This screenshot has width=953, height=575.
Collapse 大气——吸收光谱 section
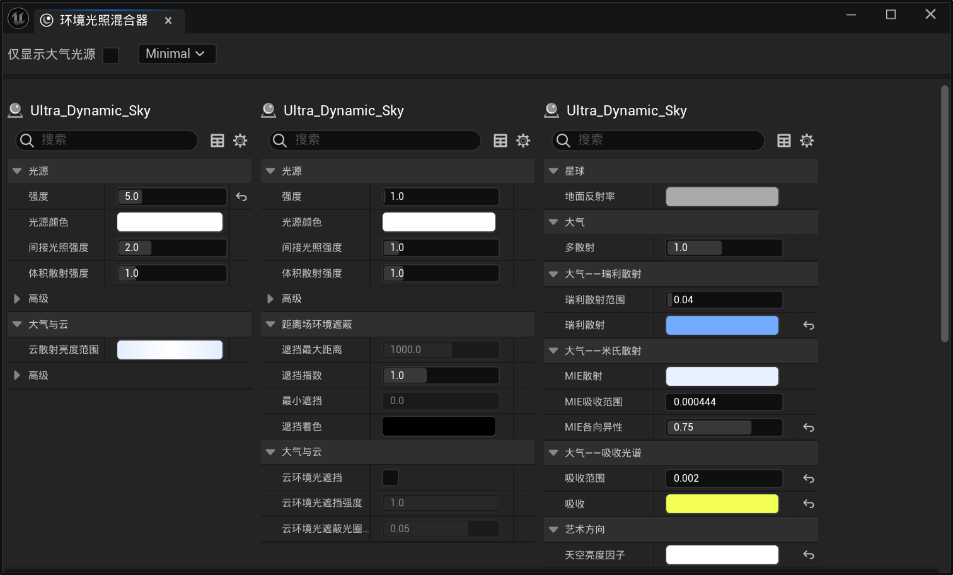point(553,452)
